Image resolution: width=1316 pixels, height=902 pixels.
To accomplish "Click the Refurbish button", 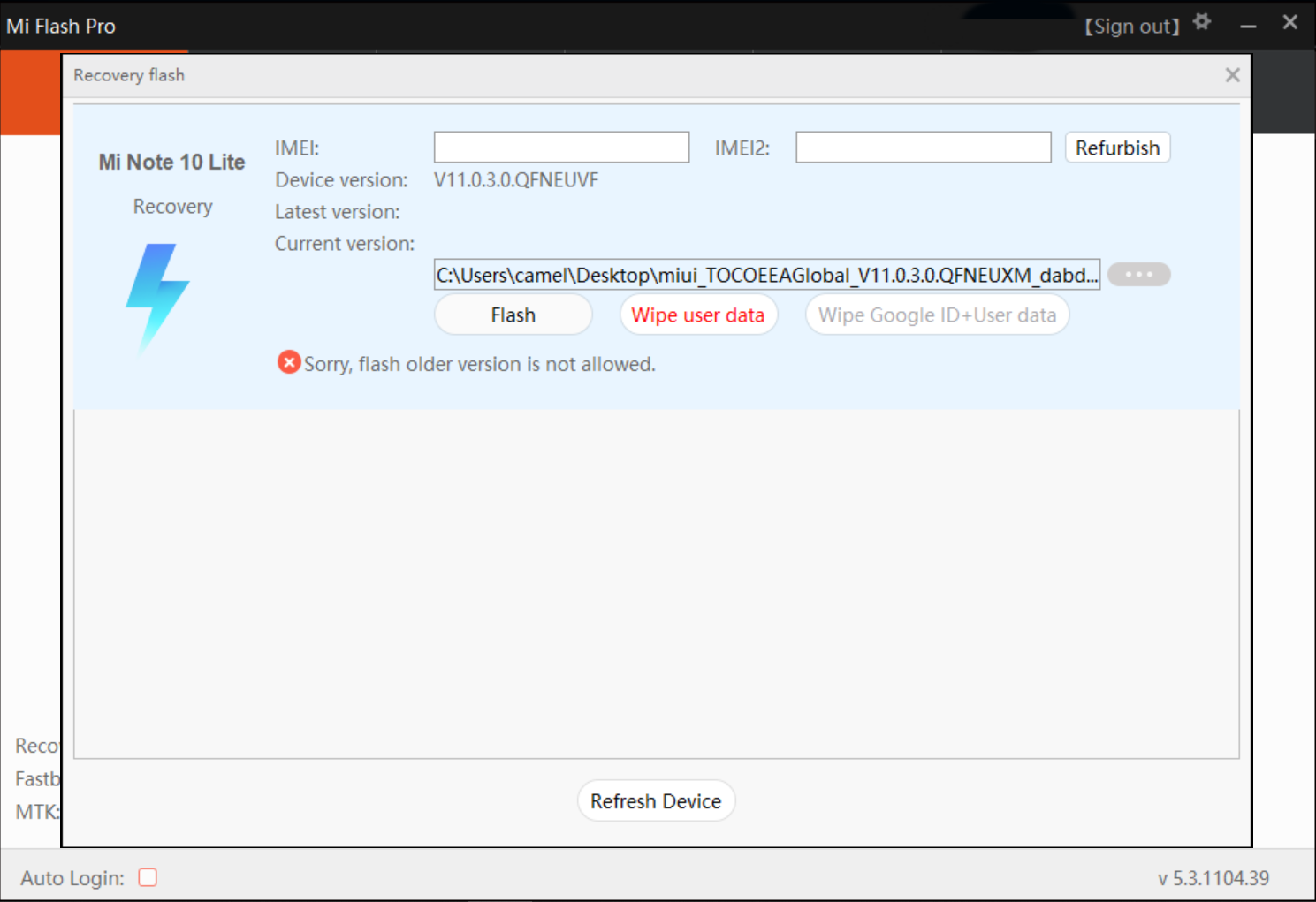I will [1117, 148].
